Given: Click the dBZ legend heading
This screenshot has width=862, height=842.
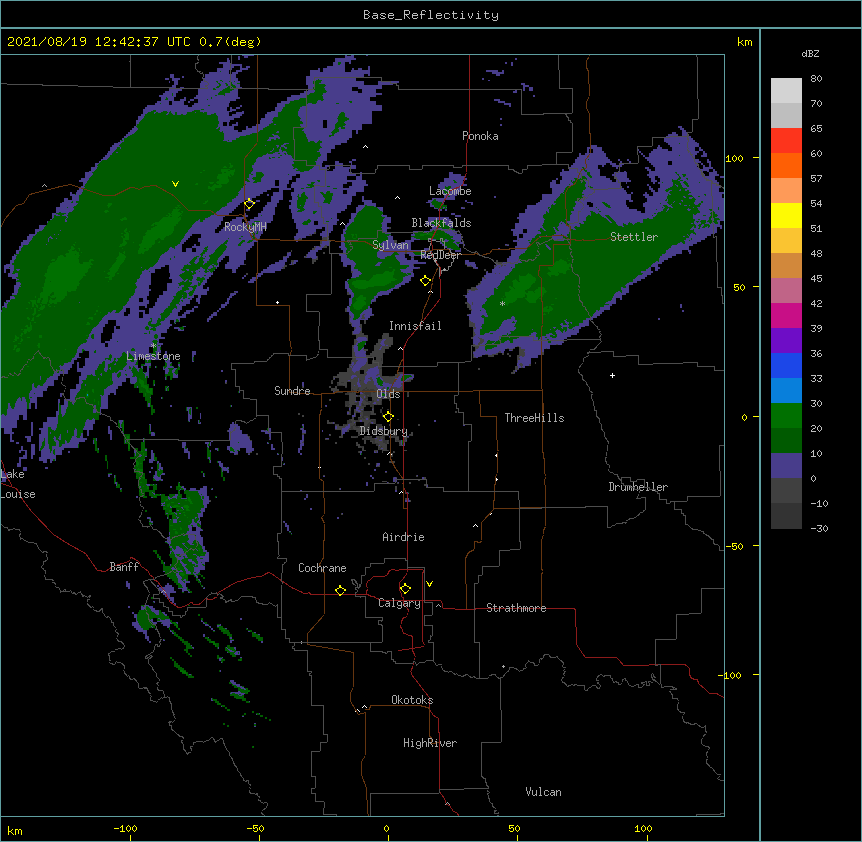Looking at the screenshot, I should (x=810, y=53).
